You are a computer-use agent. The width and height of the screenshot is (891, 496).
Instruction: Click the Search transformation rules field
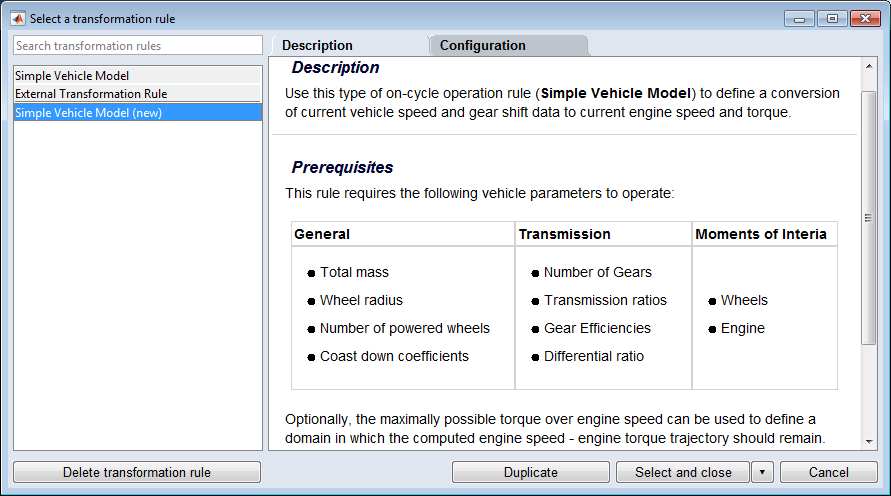(137, 46)
